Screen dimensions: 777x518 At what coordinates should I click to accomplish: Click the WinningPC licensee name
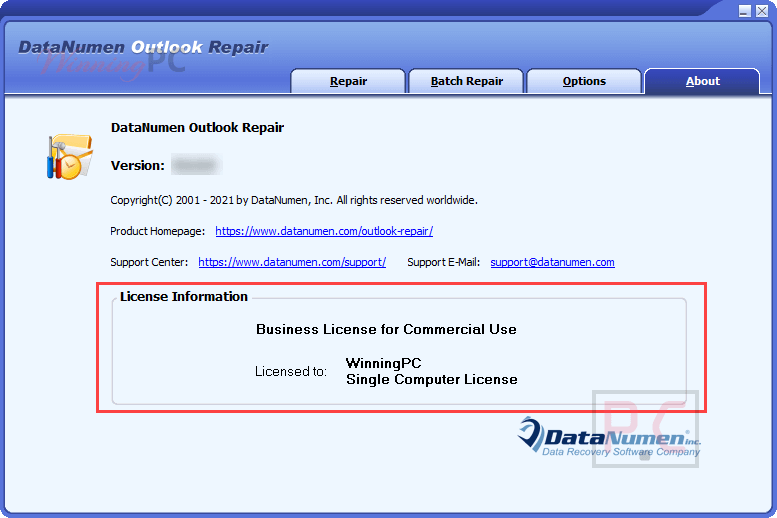pos(384,363)
